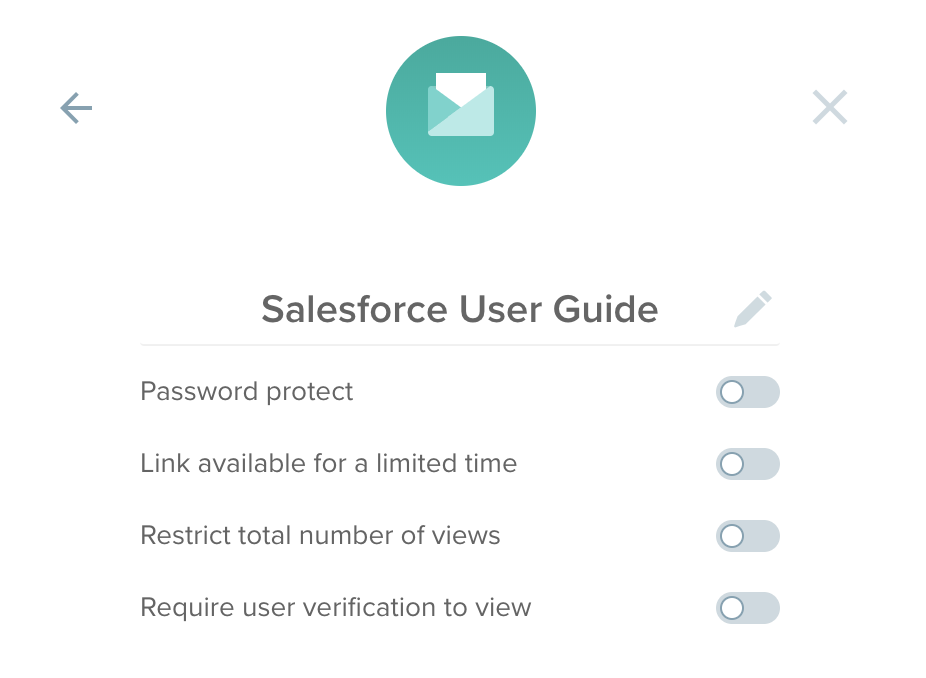The width and height of the screenshot is (926, 678).
Task: Toggle Link available for a limited time
Action: tap(748, 464)
